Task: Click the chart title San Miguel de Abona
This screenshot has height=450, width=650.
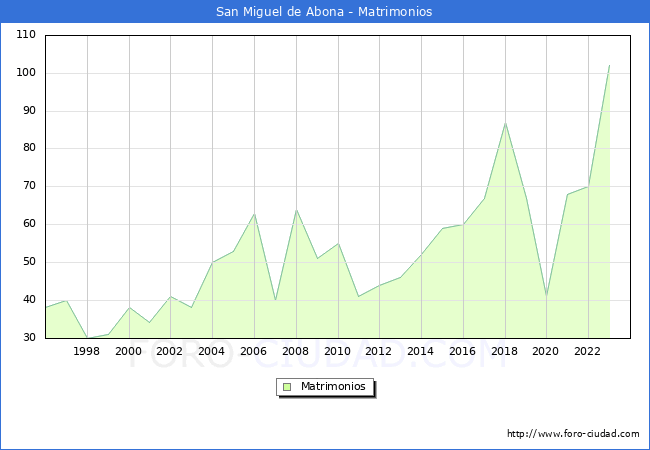Action: tap(324, 12)
